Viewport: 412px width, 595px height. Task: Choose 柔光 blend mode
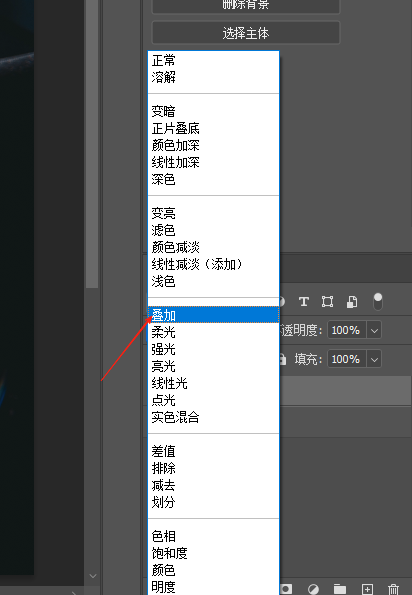(214, 332)
